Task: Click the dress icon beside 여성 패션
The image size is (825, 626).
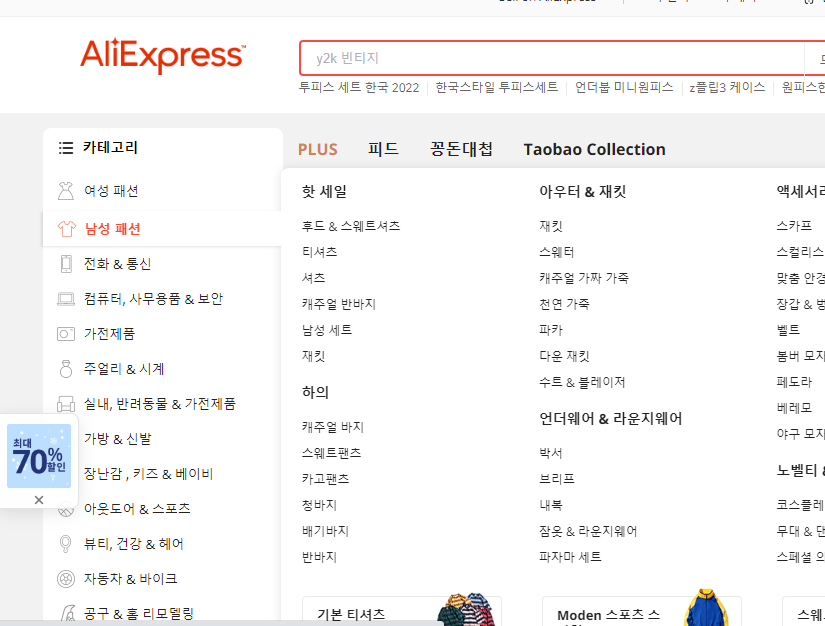Action: click(66, 191)
